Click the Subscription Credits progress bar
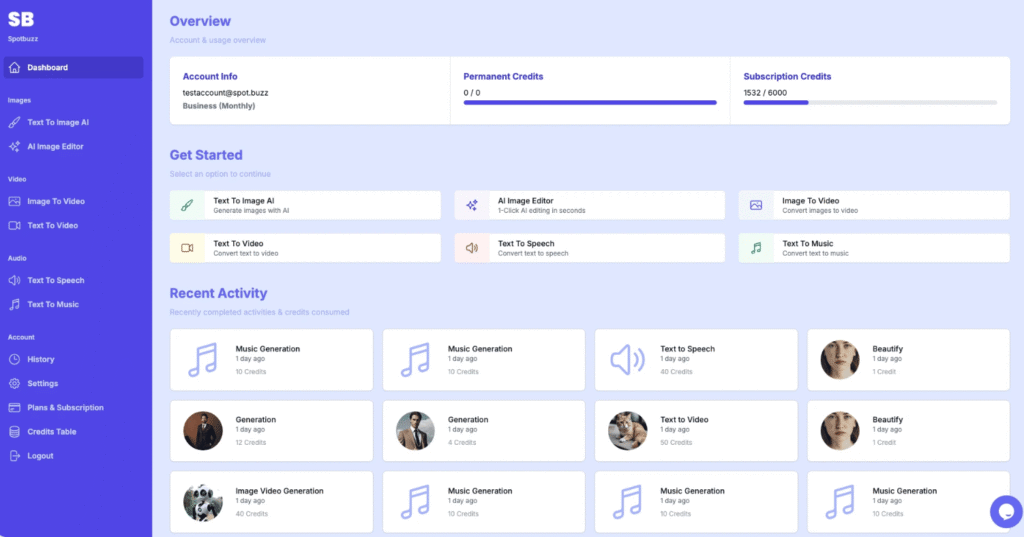 pyautogui.click(x=870, y=103)
